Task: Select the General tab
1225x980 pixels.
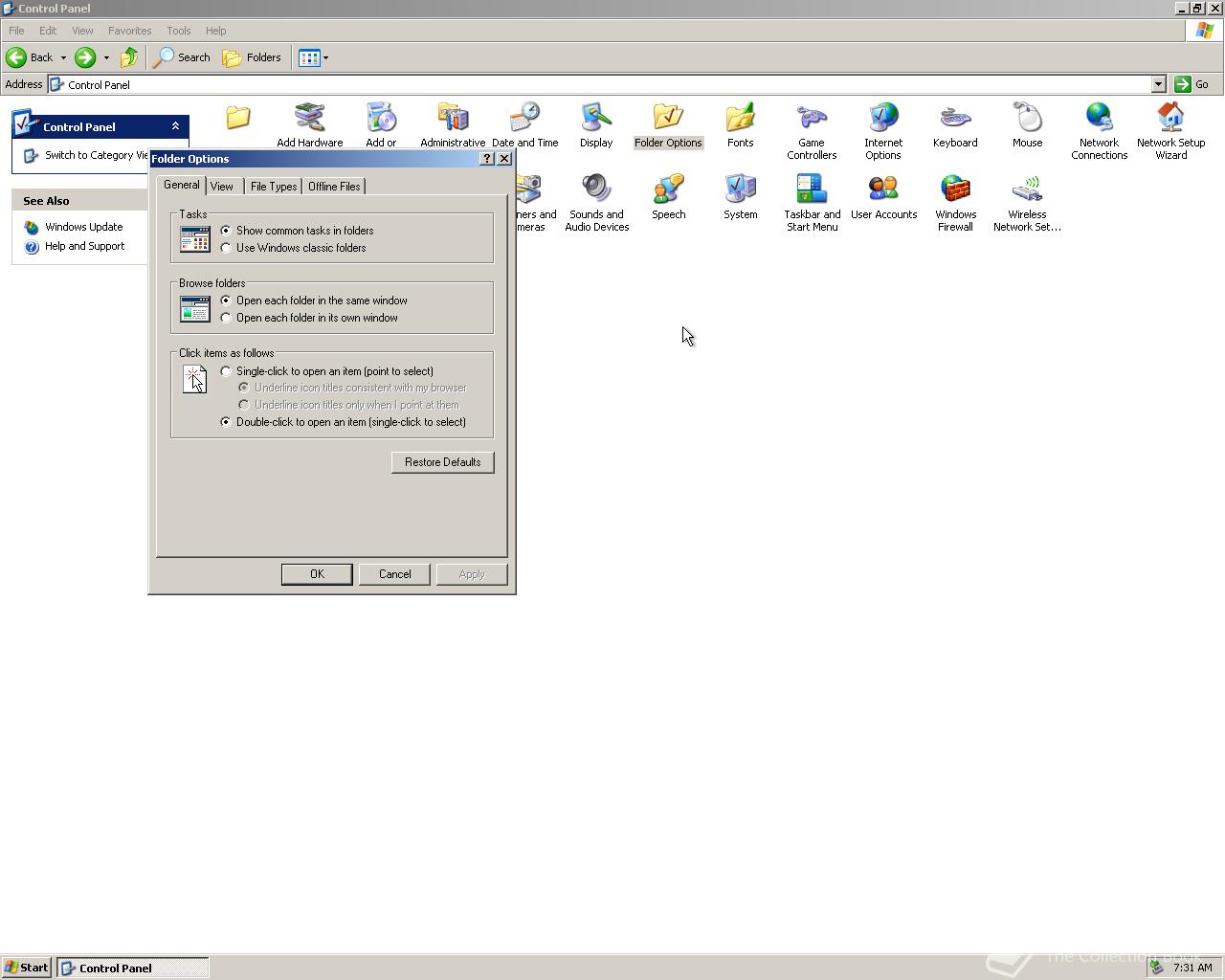Action: point(181,185)
